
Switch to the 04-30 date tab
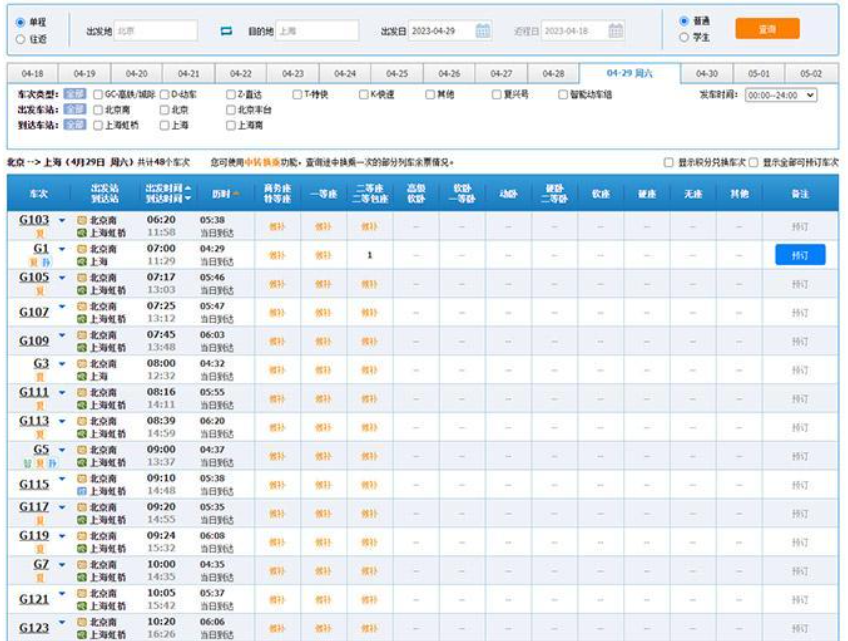(707, 74)
